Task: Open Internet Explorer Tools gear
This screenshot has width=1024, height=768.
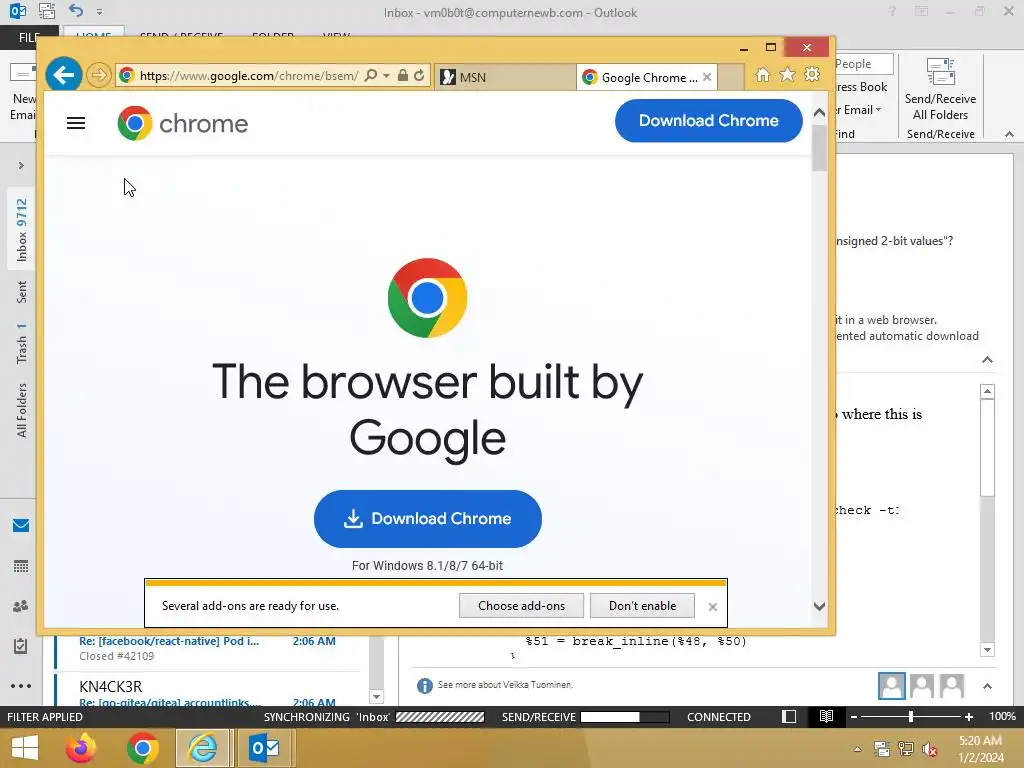Action: [x=812, y=75]
